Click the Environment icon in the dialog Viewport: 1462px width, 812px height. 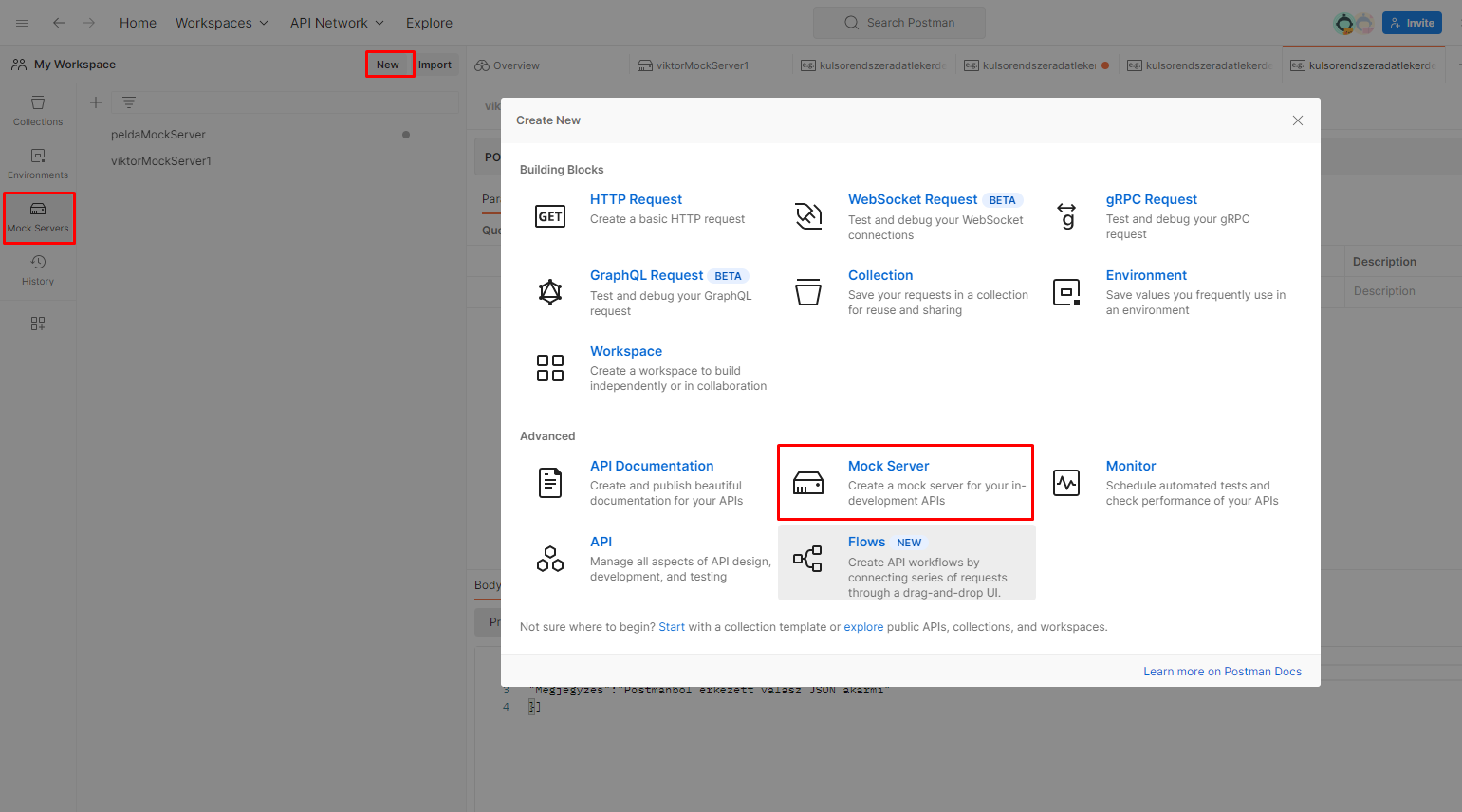point(1066,292)
